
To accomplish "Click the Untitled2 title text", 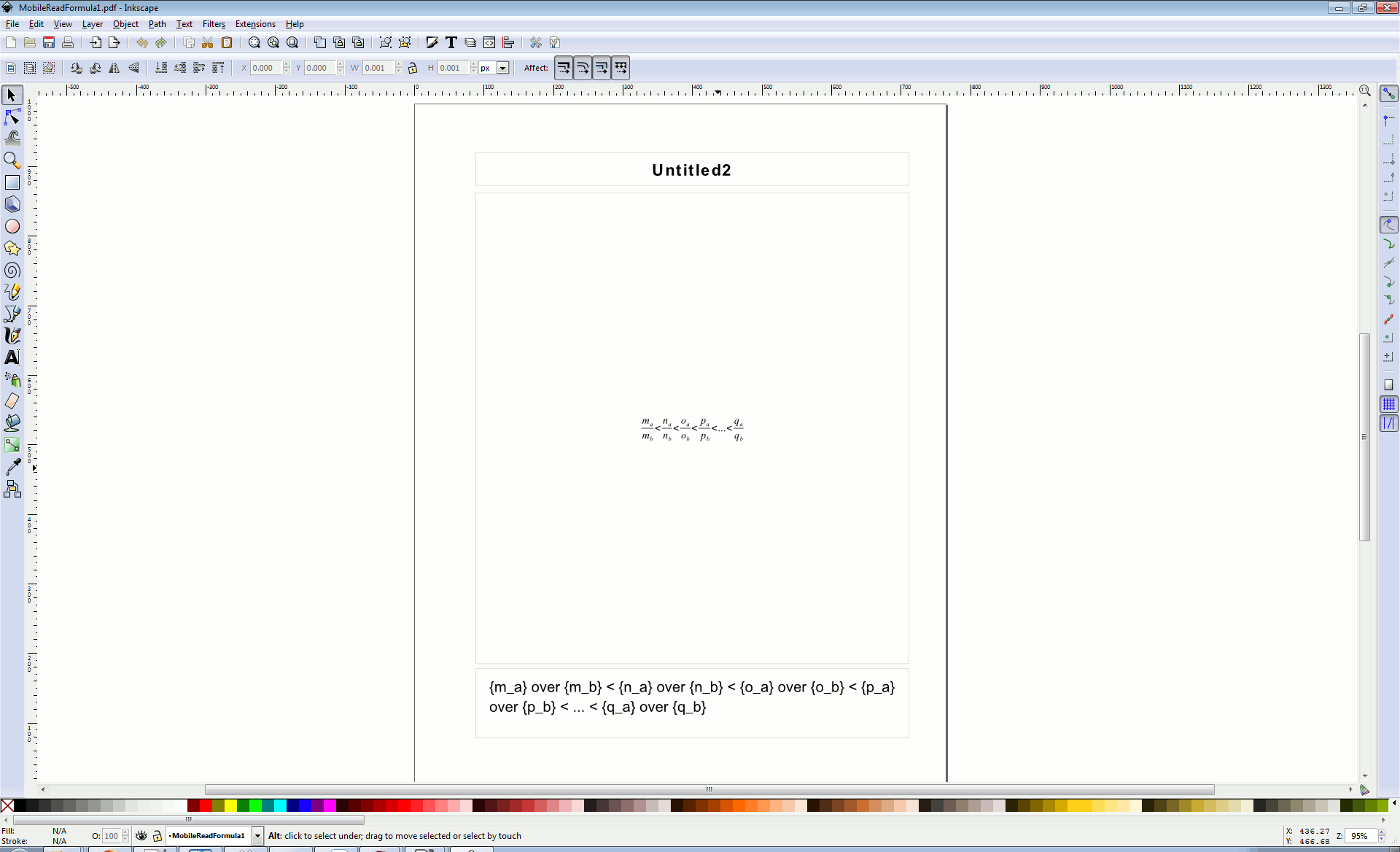I will pos(691,170).
